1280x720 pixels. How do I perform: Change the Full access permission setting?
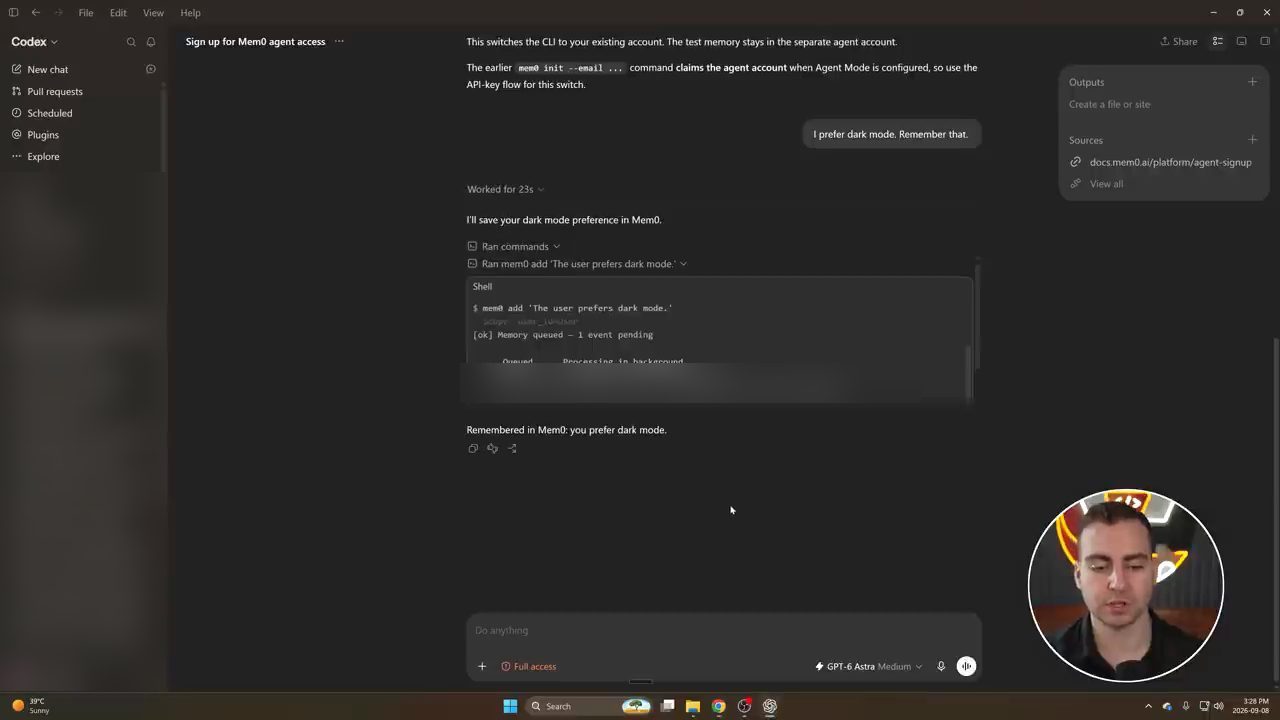[x=529, y=666]
